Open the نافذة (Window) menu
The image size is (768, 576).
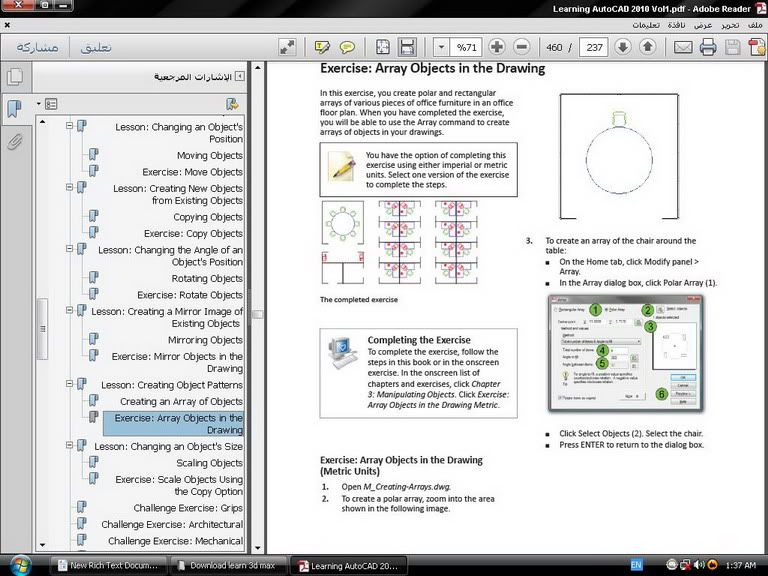(x=676, y=24)
